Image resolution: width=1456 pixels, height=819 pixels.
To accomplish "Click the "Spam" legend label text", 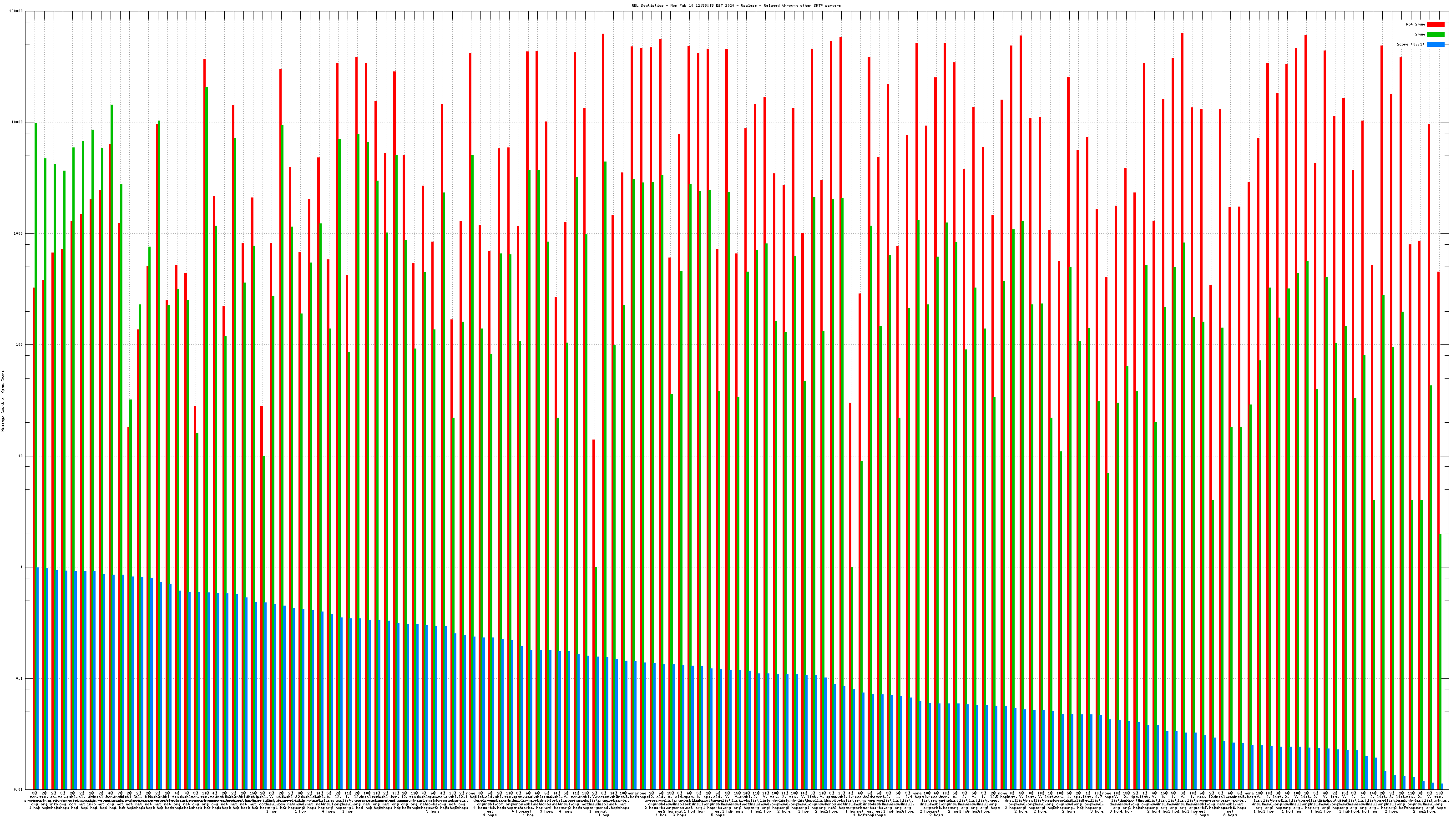I will tap(1420, 35).
